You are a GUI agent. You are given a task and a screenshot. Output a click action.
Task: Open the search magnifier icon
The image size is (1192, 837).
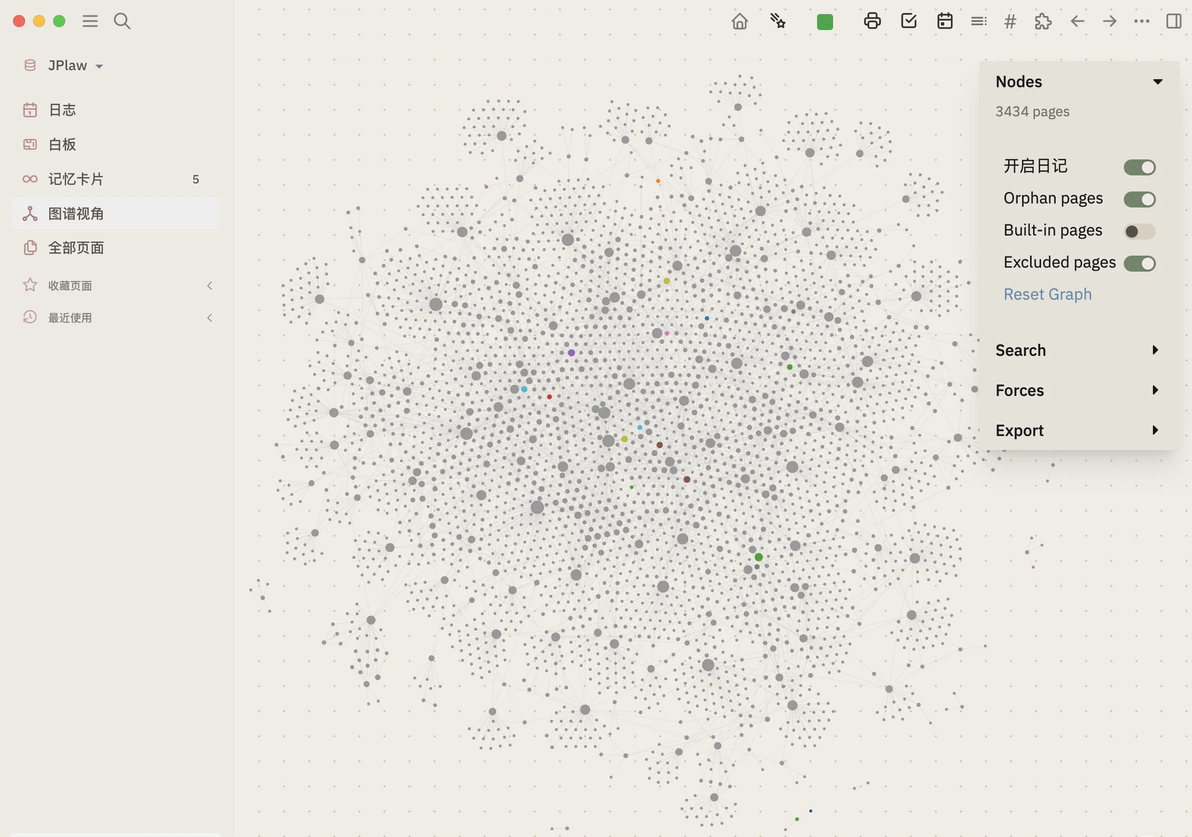pos(122,21)
